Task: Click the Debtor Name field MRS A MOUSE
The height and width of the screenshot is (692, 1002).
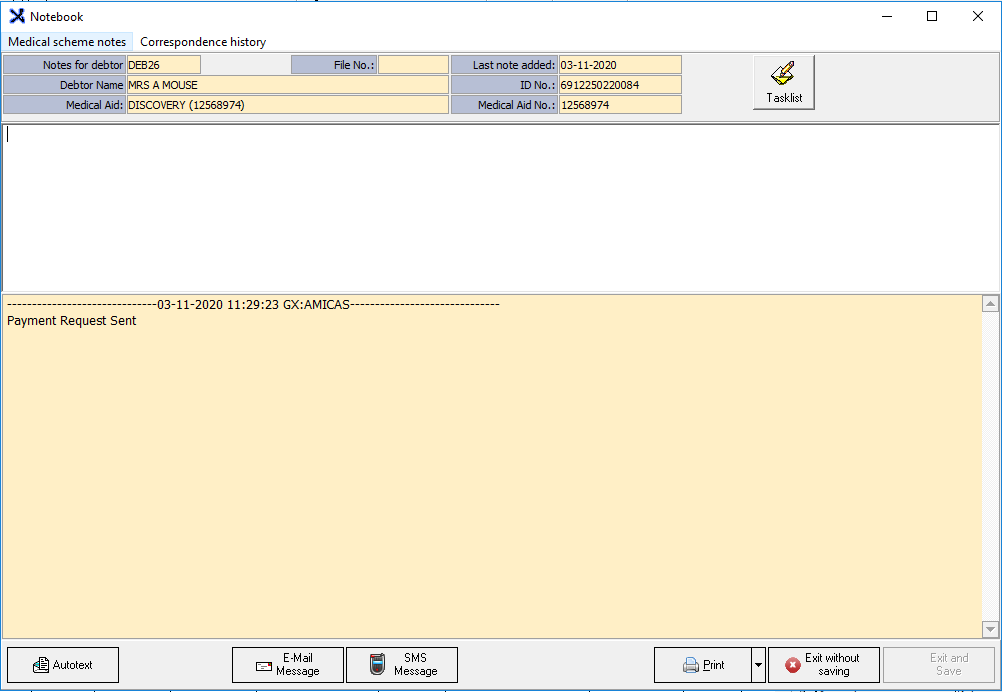Action: (288, 85)
